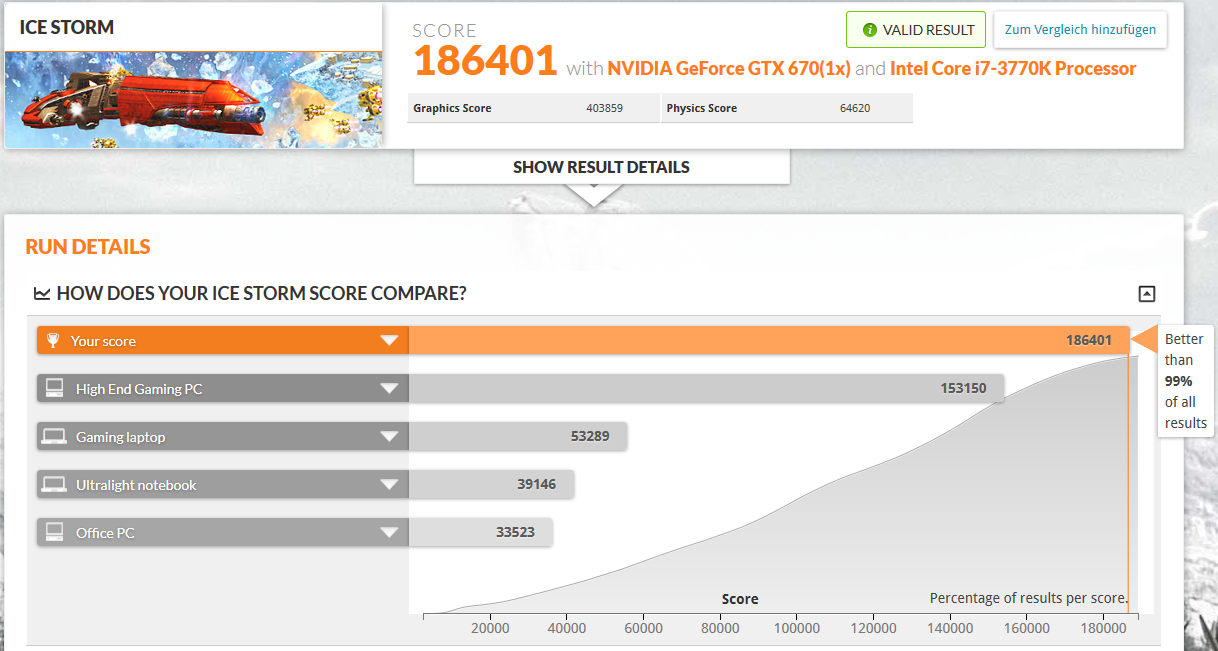Viewport: 1218px width, 651px height.
Task: Expand the Office PC dropdown arrow
Action: [x=389, y=533]
